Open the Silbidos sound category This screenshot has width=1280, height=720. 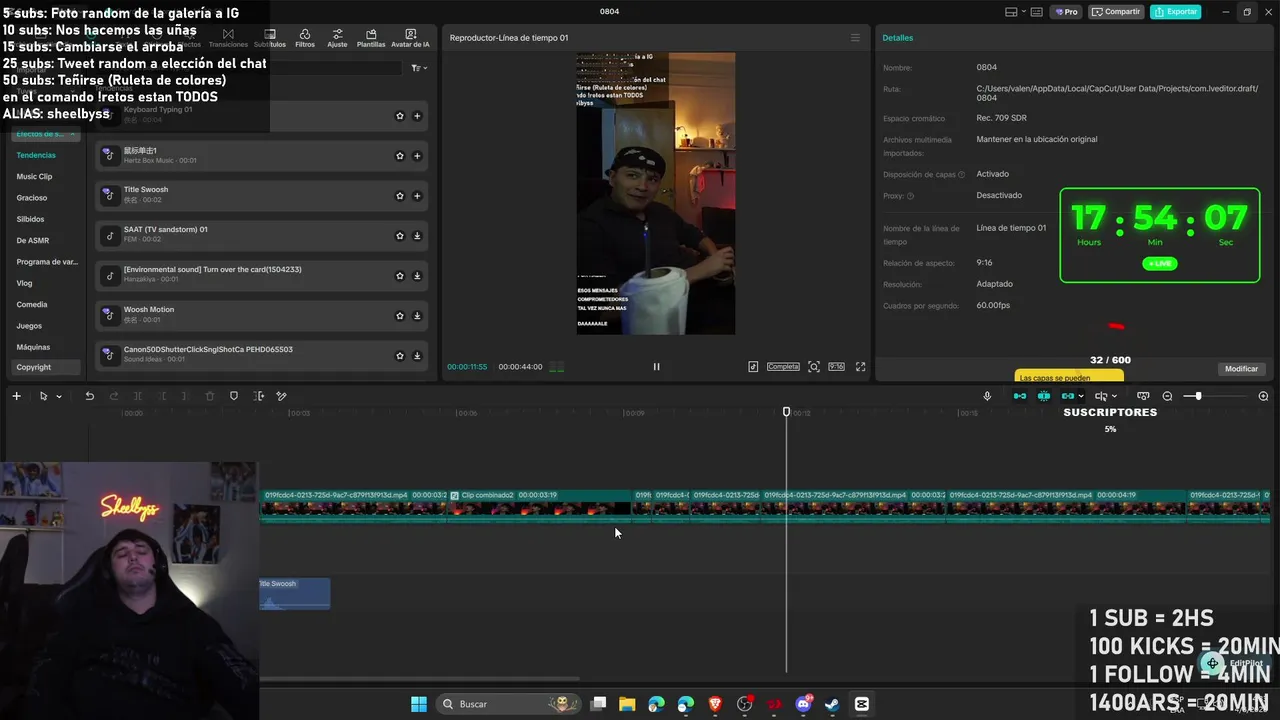(30, 219)
